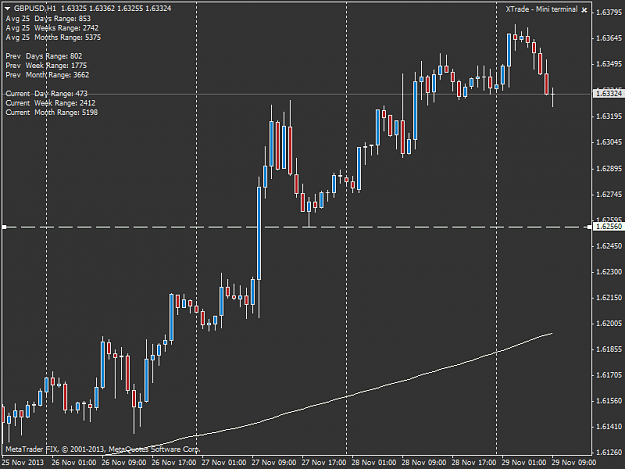
Task: Click the '27 Nov 09:00' time axis label
Action: point(274,463)
